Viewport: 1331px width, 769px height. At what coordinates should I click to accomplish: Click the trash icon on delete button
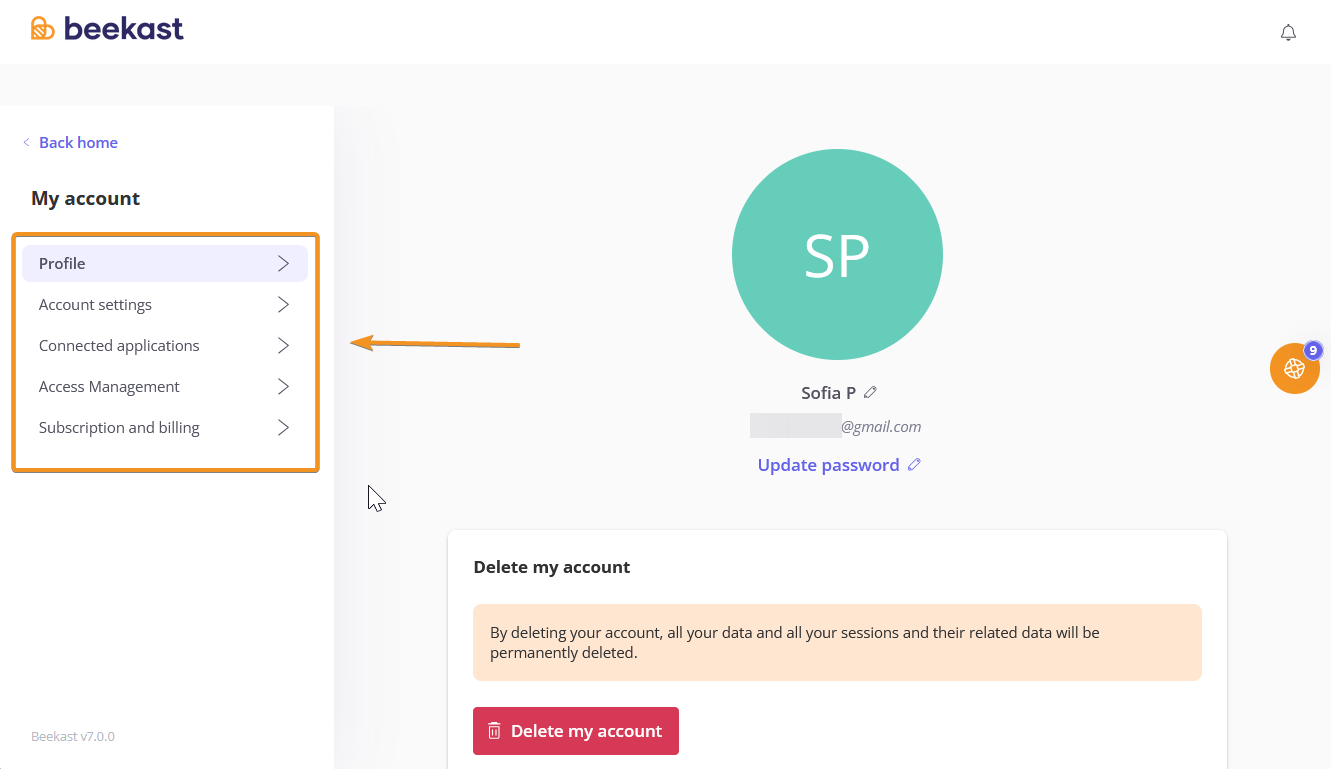[494, 731]
